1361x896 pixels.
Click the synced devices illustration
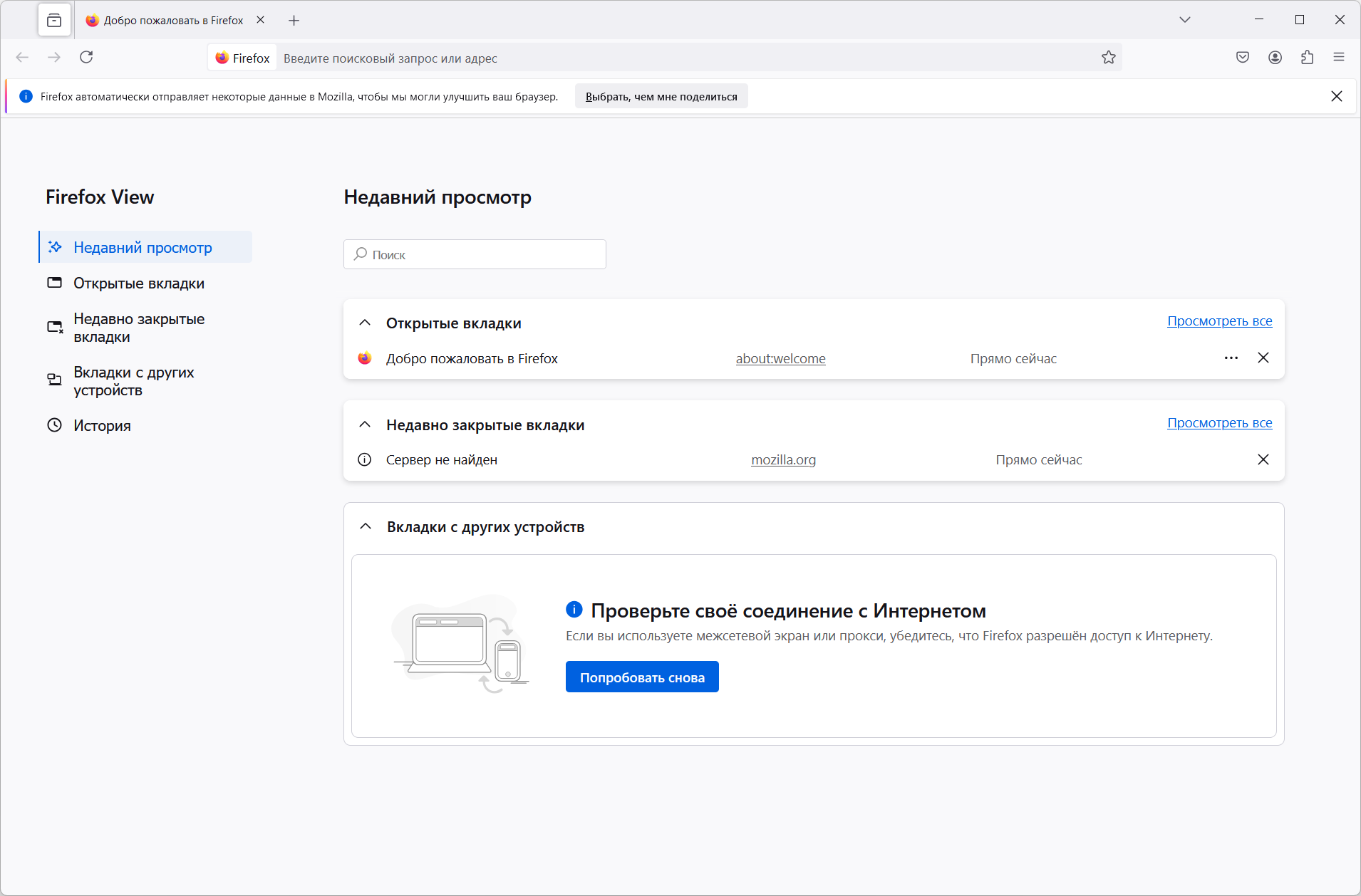[x=460, y=645]
